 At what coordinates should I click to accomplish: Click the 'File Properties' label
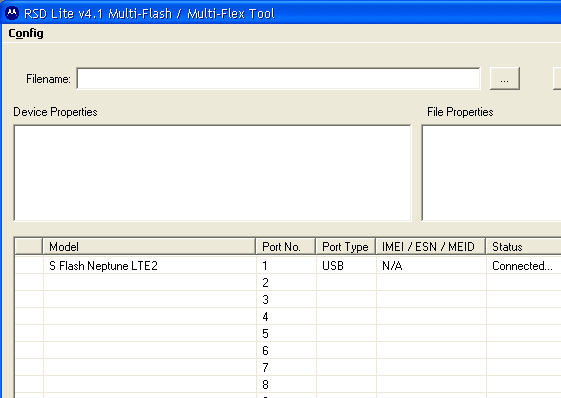[460, 112]
